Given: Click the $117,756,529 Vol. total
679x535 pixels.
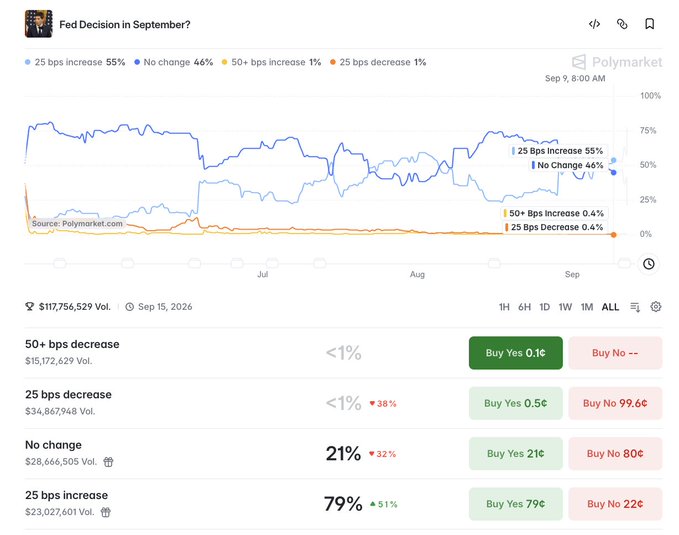Looking at the screenshot, I should pos(75,307).
